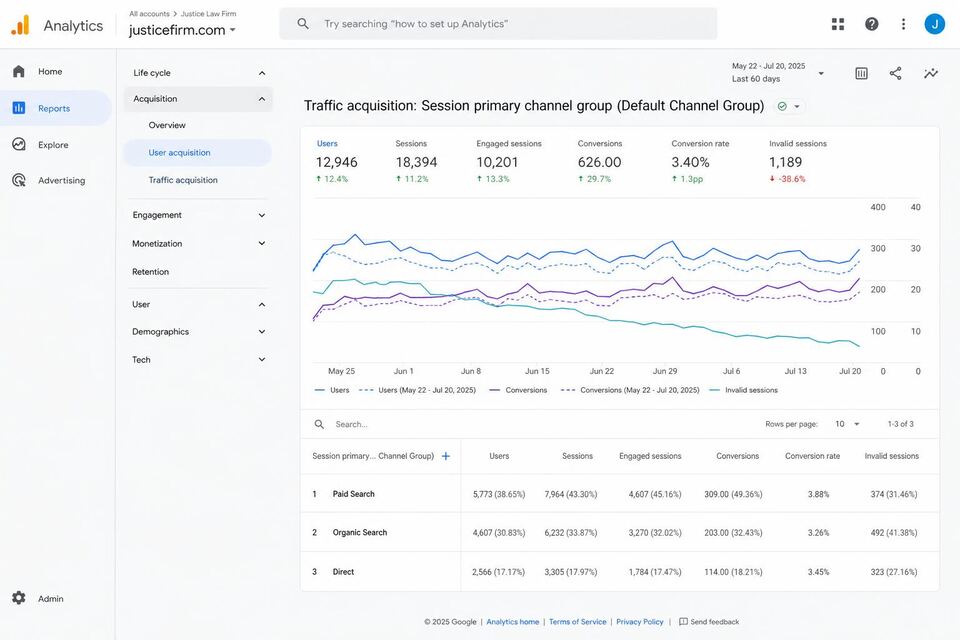This screenshot has width=960, height=640.
Task: Open Traffic acquisition report
Action: pyautogui.click(x=182, y=180)
